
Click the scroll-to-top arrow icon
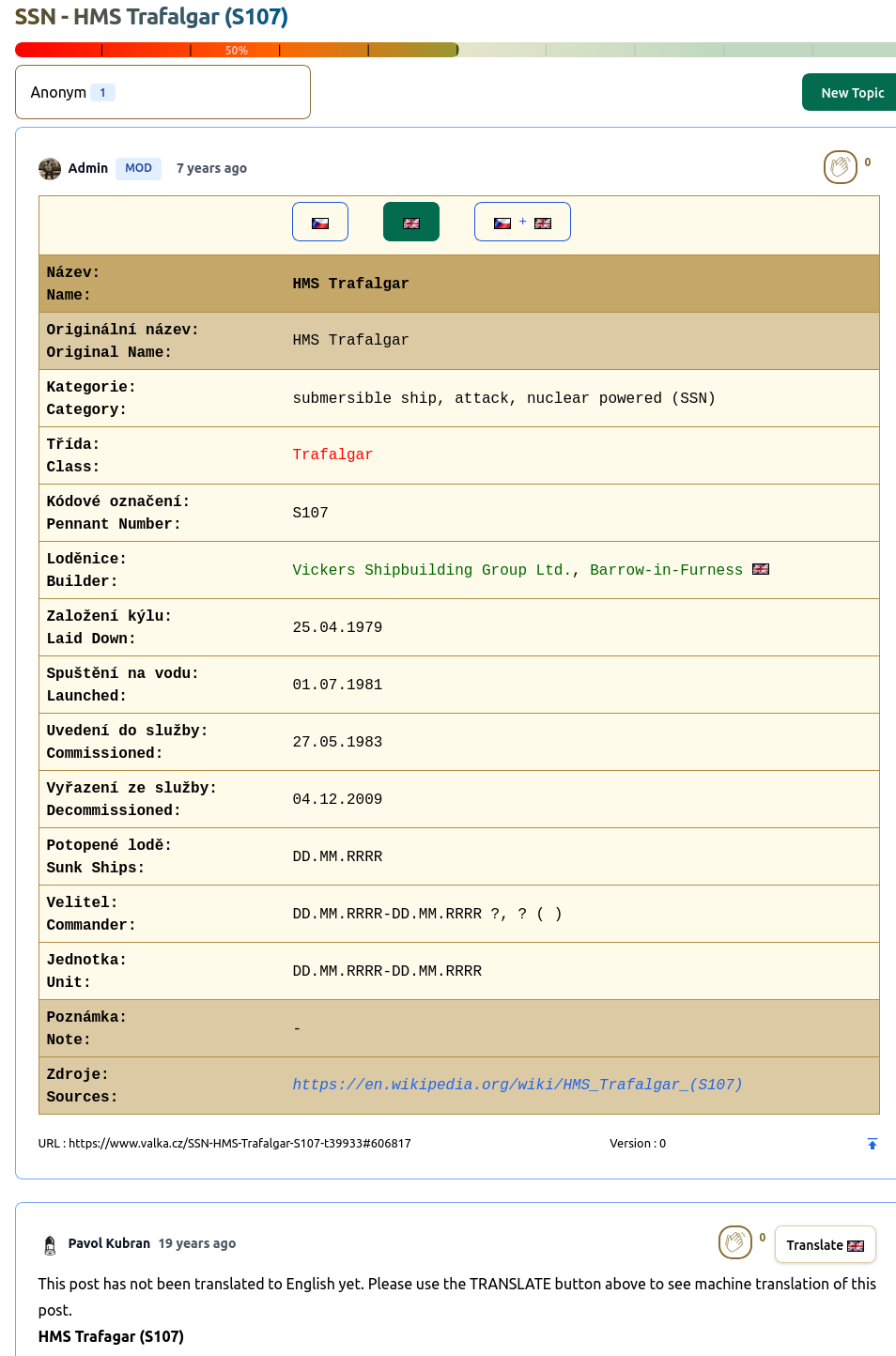[873, 1144]
